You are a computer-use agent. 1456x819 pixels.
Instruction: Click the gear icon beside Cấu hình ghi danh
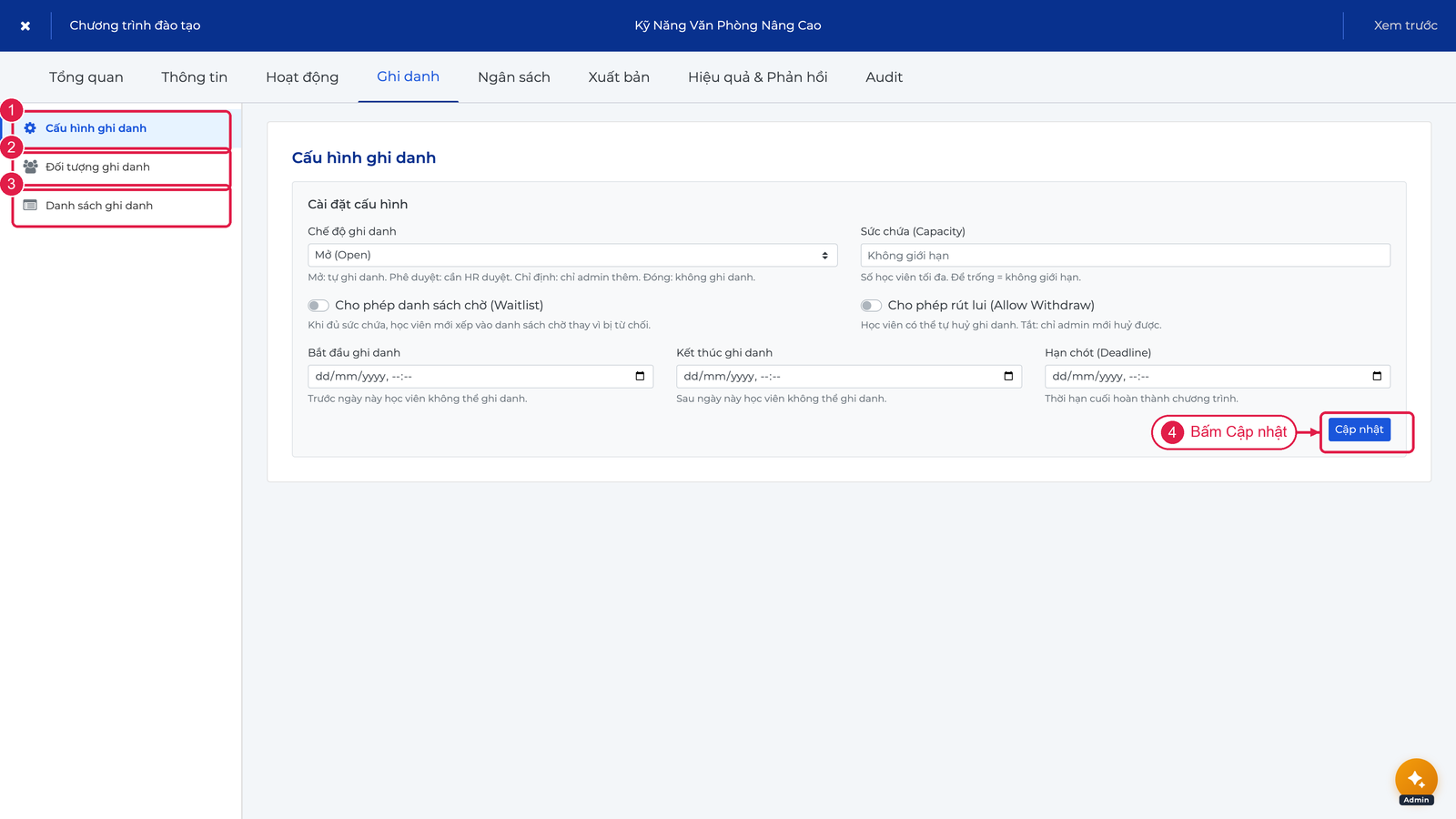pos(30,128)
